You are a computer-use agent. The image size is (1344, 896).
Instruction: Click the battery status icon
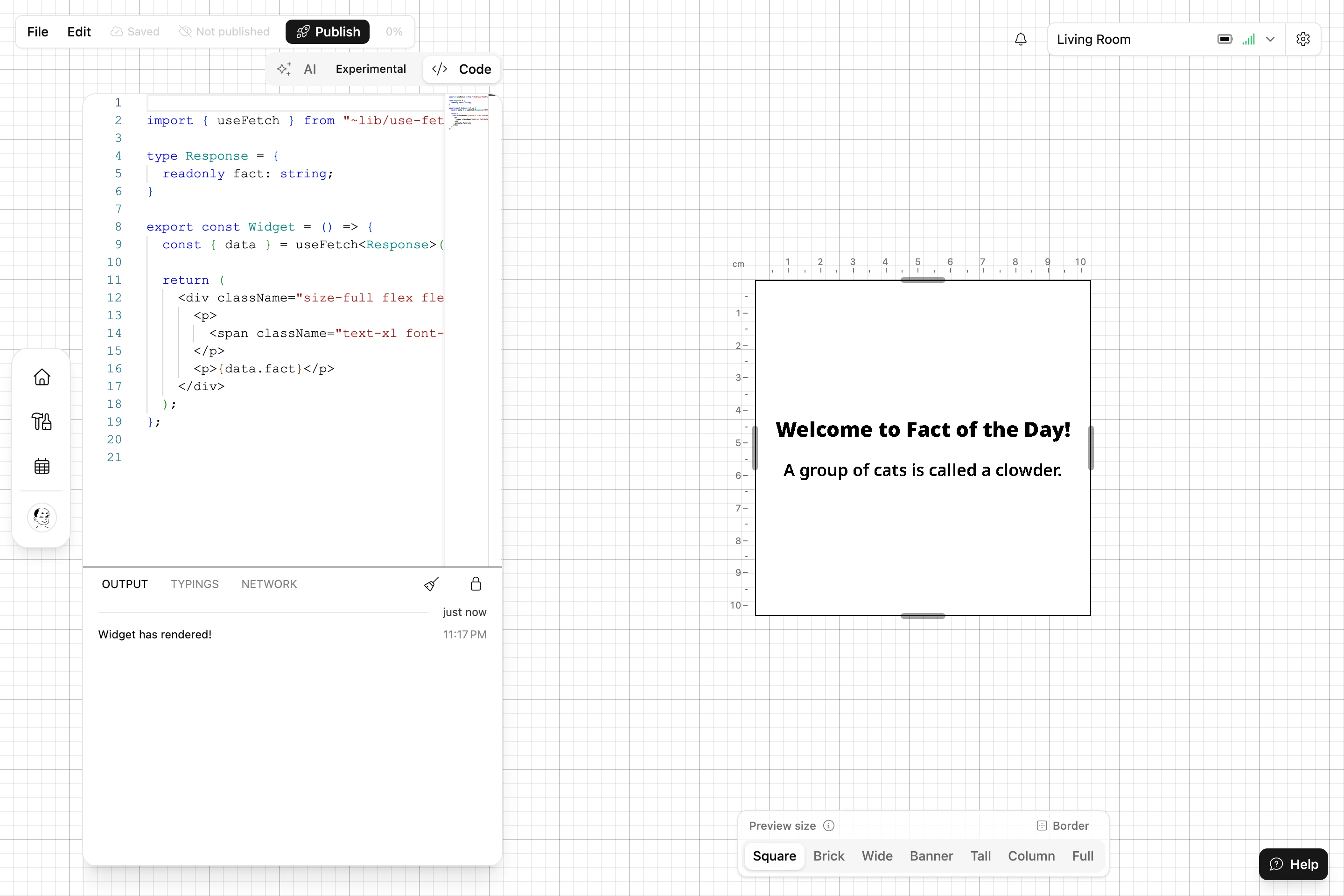click(x=1225, y=39)
